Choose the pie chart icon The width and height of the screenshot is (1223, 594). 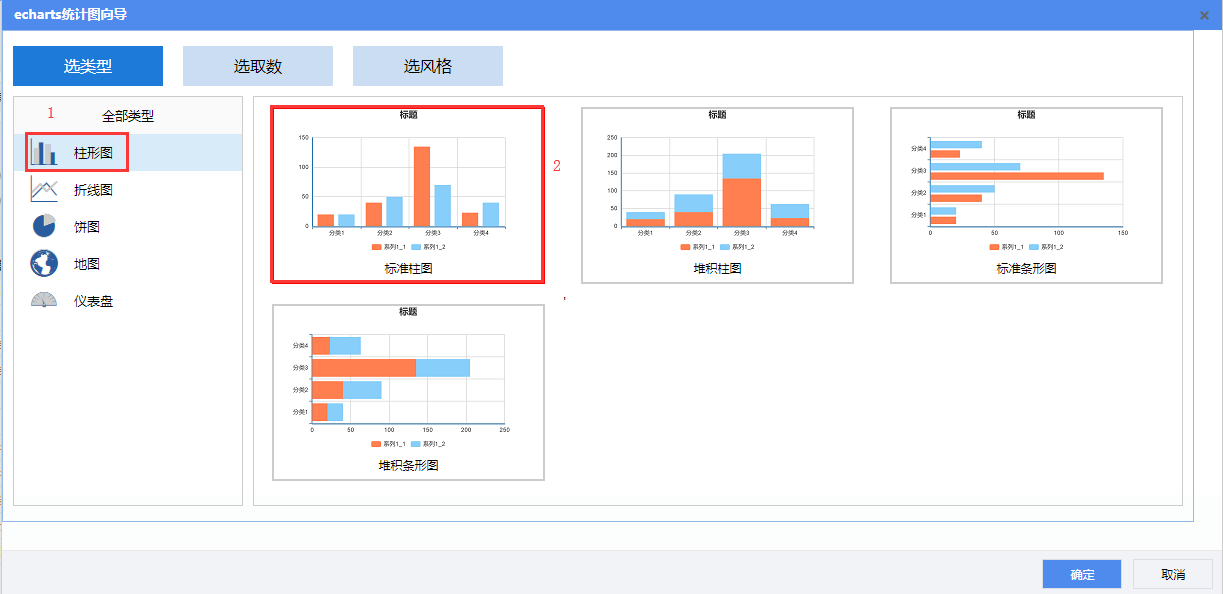point(44,226)
